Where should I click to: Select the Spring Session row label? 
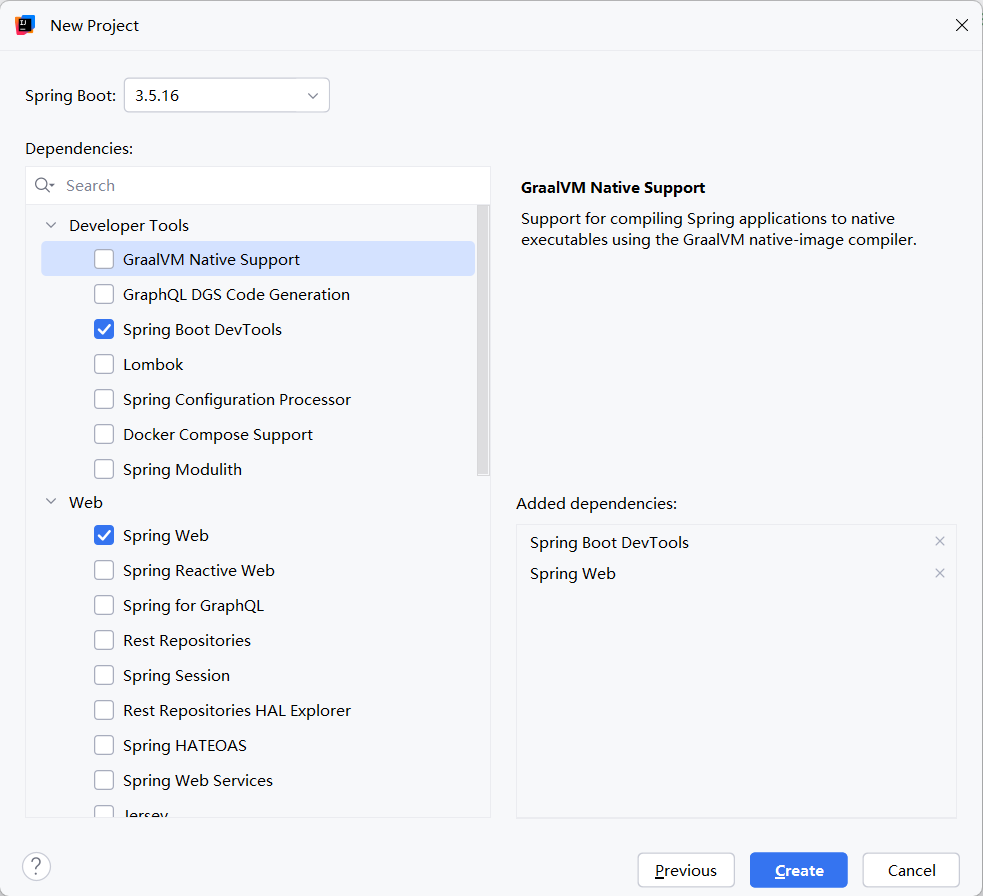click(176, 676)
